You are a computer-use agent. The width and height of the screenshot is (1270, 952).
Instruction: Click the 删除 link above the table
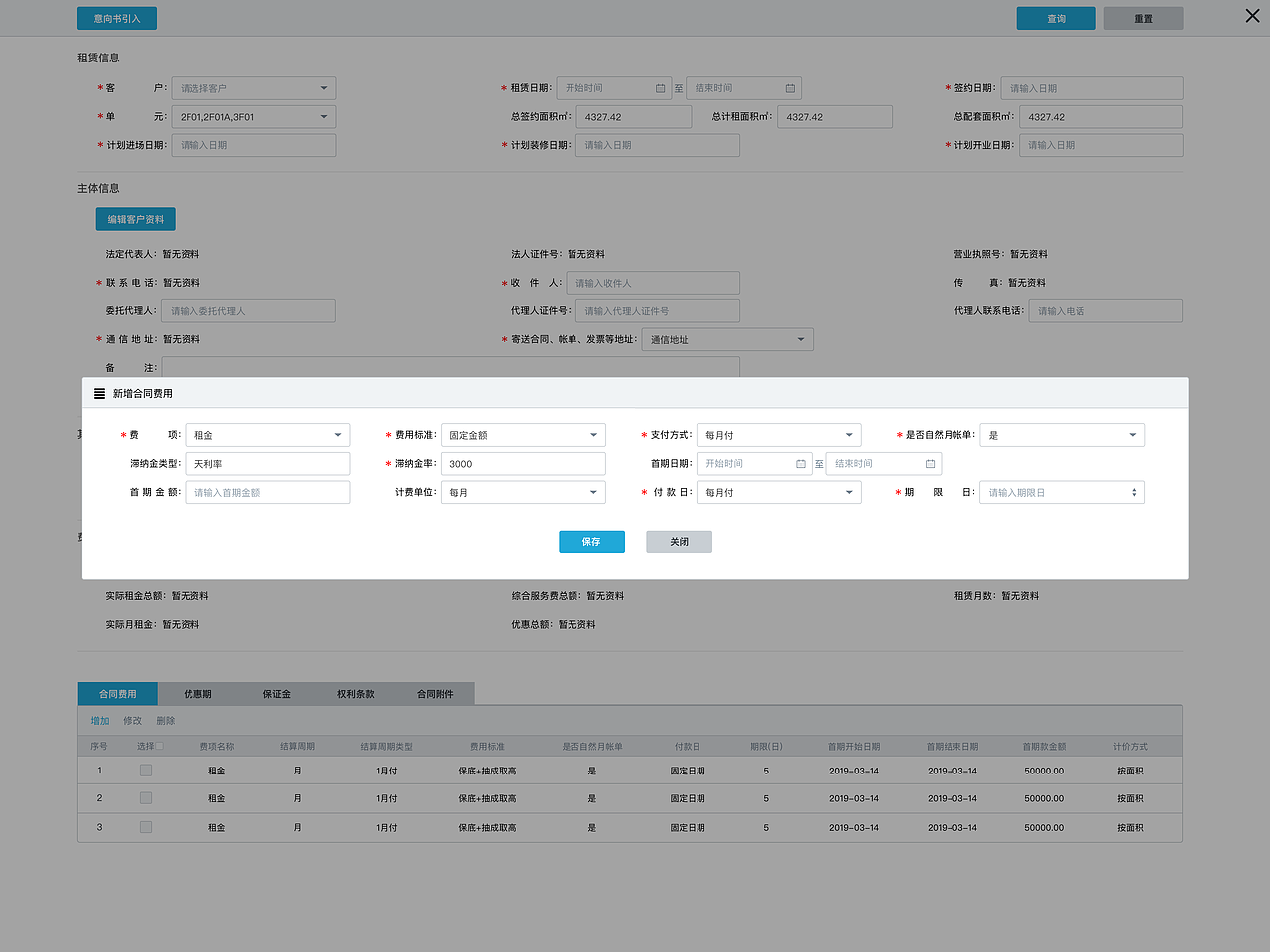[166, 721]
